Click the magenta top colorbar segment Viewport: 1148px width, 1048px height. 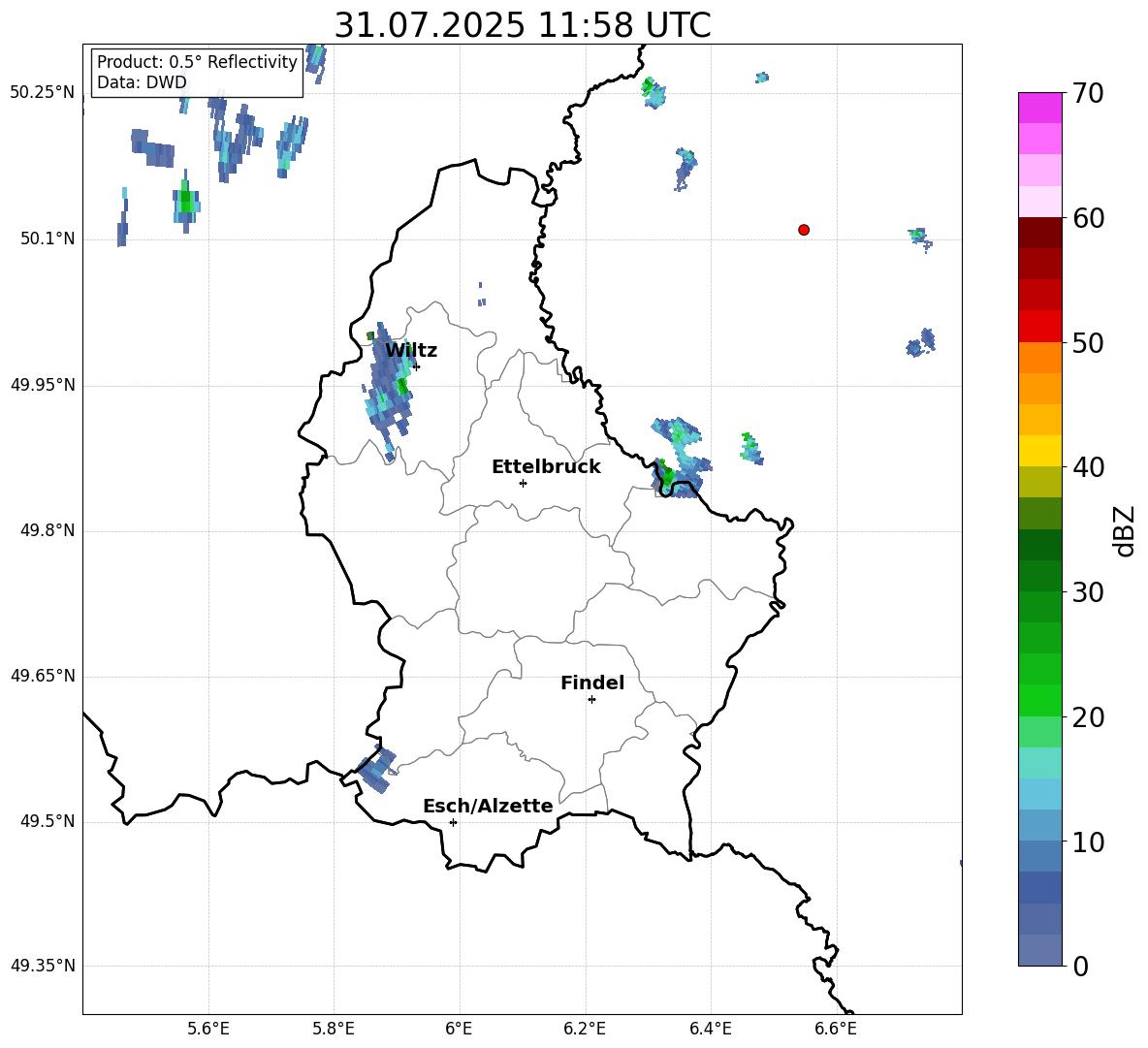(x=1039, y=108)
